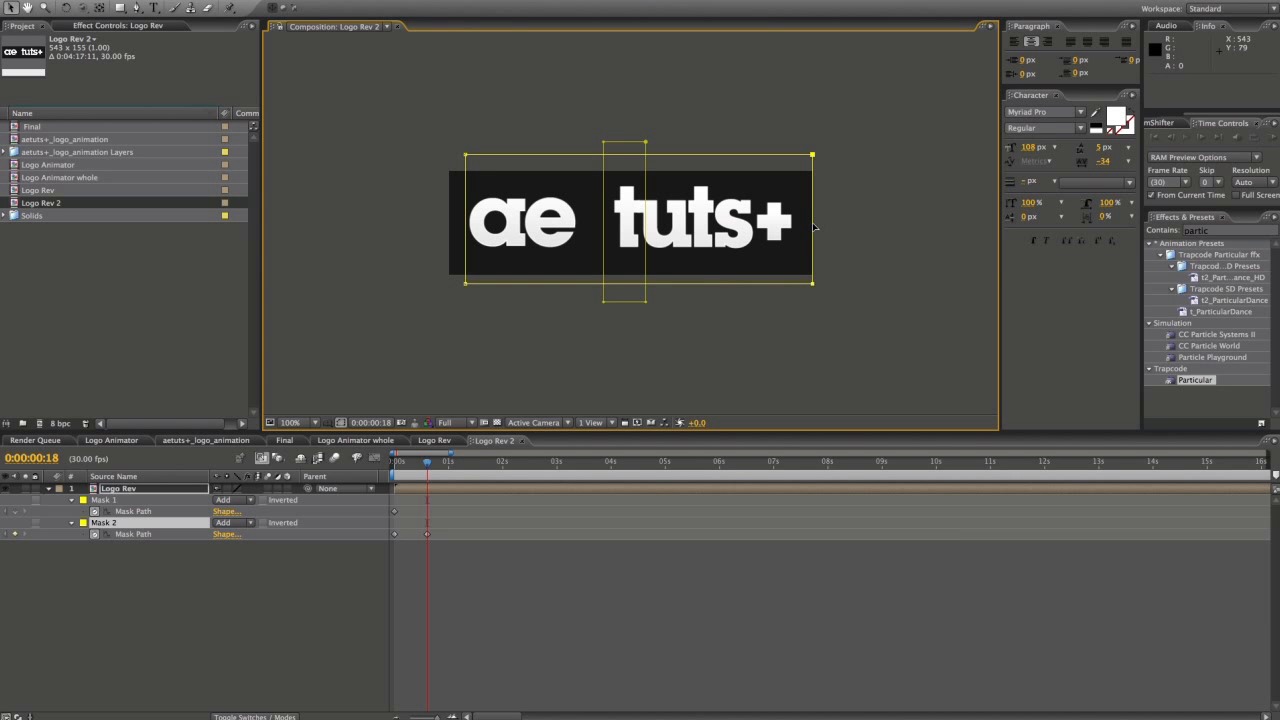
Task: Click the new folder icon in Project panel
Action: [x=23, y=423]
